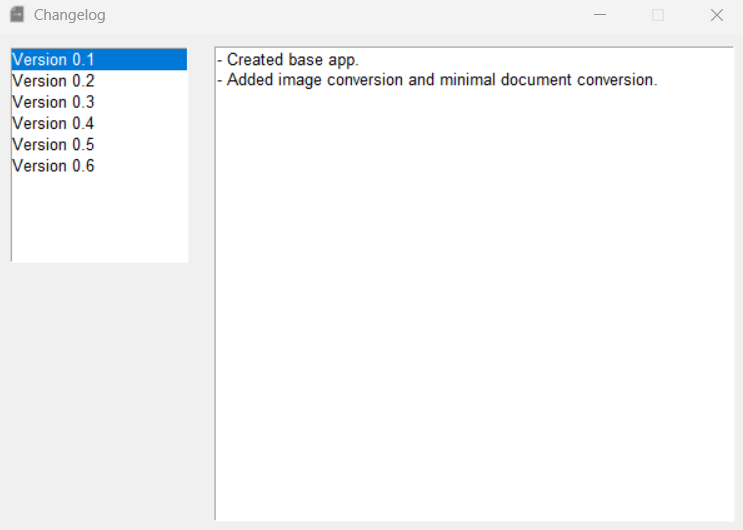Image resolution: width=743 pixels, height=530 pixels.
Task: Click the blank space below Version 0.6
Action: coord(99,220)
